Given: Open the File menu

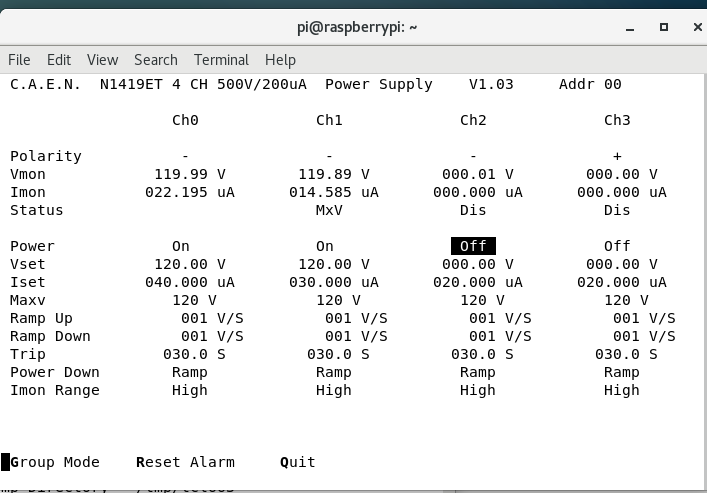Looking at the screenshot, I should click(x=19, y=60).
